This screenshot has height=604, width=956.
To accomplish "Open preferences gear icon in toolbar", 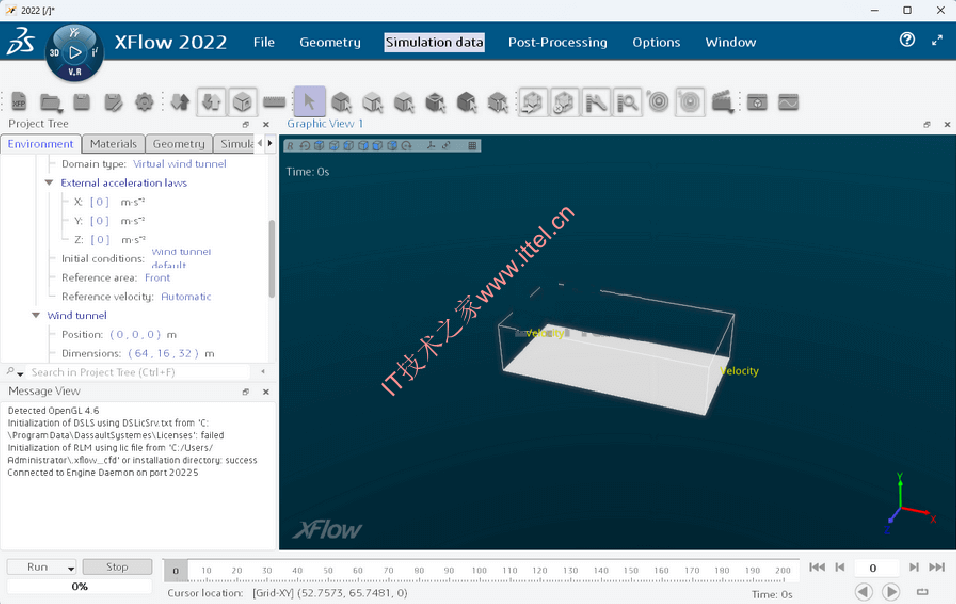I will click(x=144, y=102).
